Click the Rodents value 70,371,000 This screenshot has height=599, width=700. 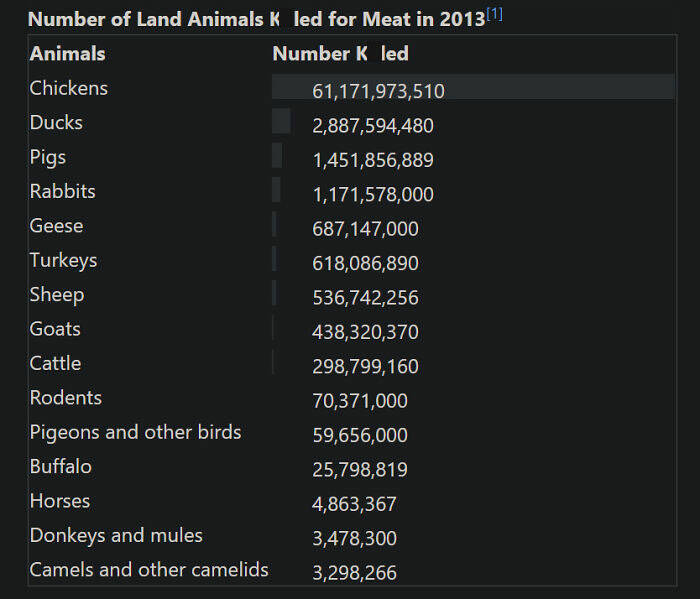(360, 401)
